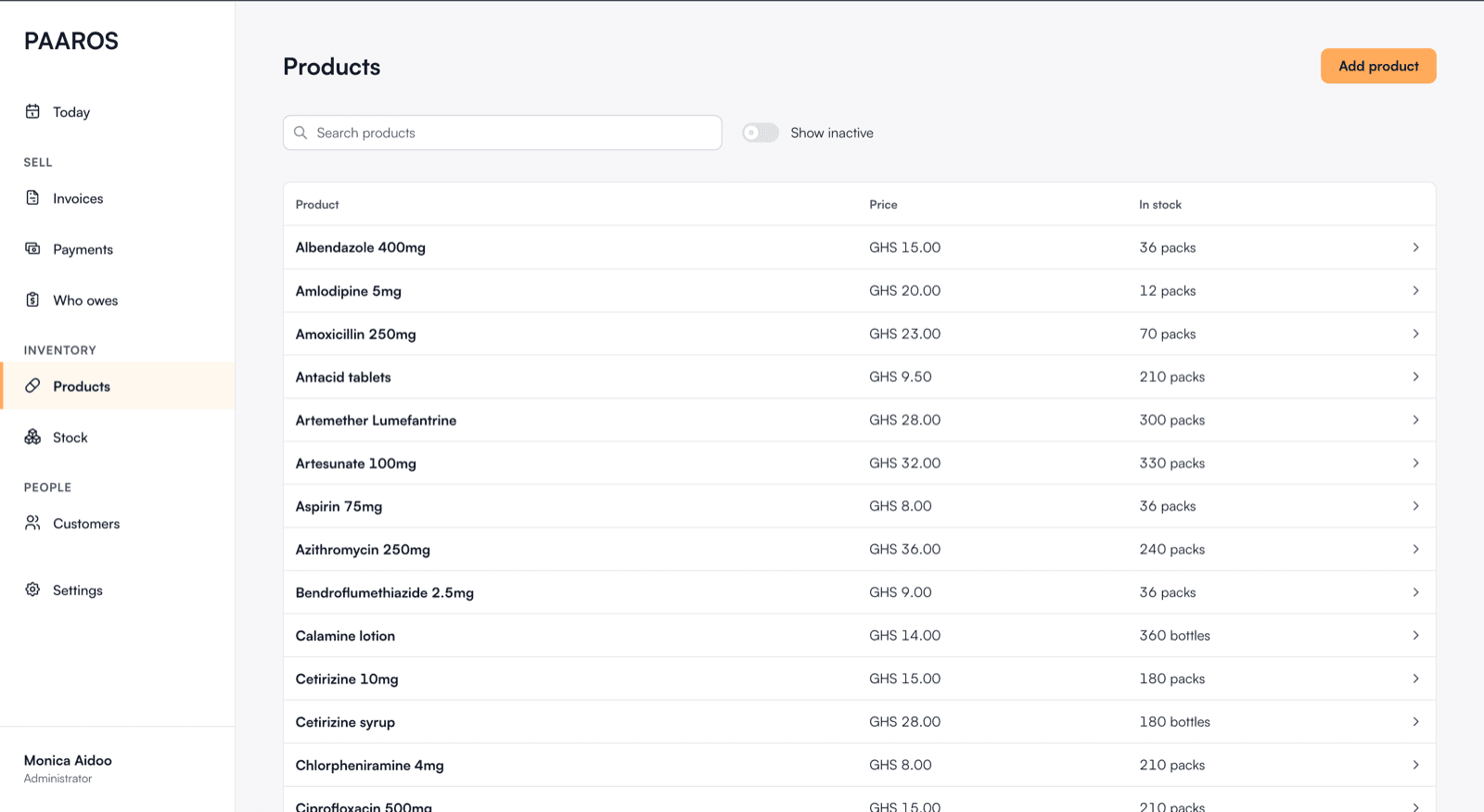Viewport: 1484px width, 812px height.
Task: Open Invoices section label
Action: [x=78, y=198]
